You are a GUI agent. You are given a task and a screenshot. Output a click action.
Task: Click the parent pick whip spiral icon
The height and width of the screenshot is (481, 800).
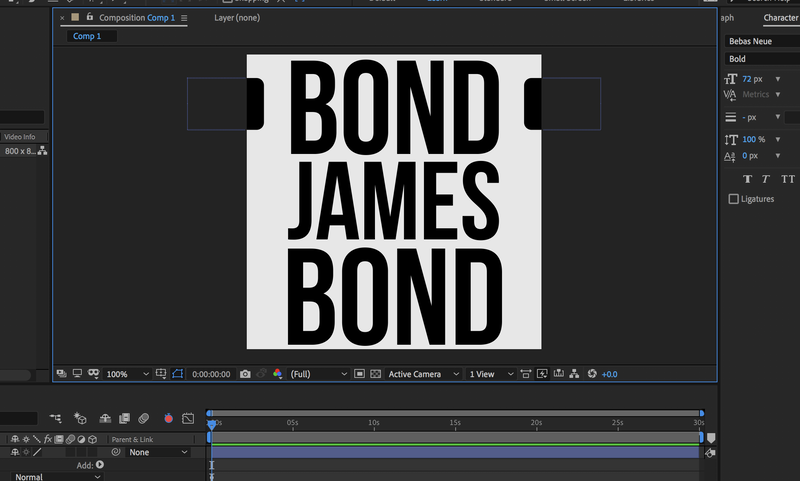tap(116, 452)
